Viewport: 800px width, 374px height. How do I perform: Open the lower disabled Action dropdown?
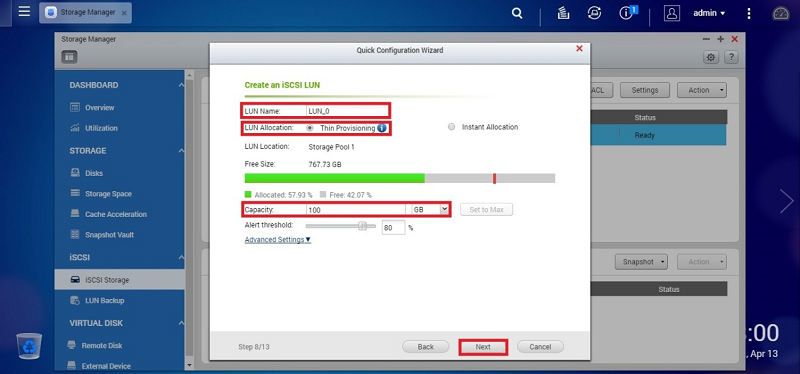(702, 262)
